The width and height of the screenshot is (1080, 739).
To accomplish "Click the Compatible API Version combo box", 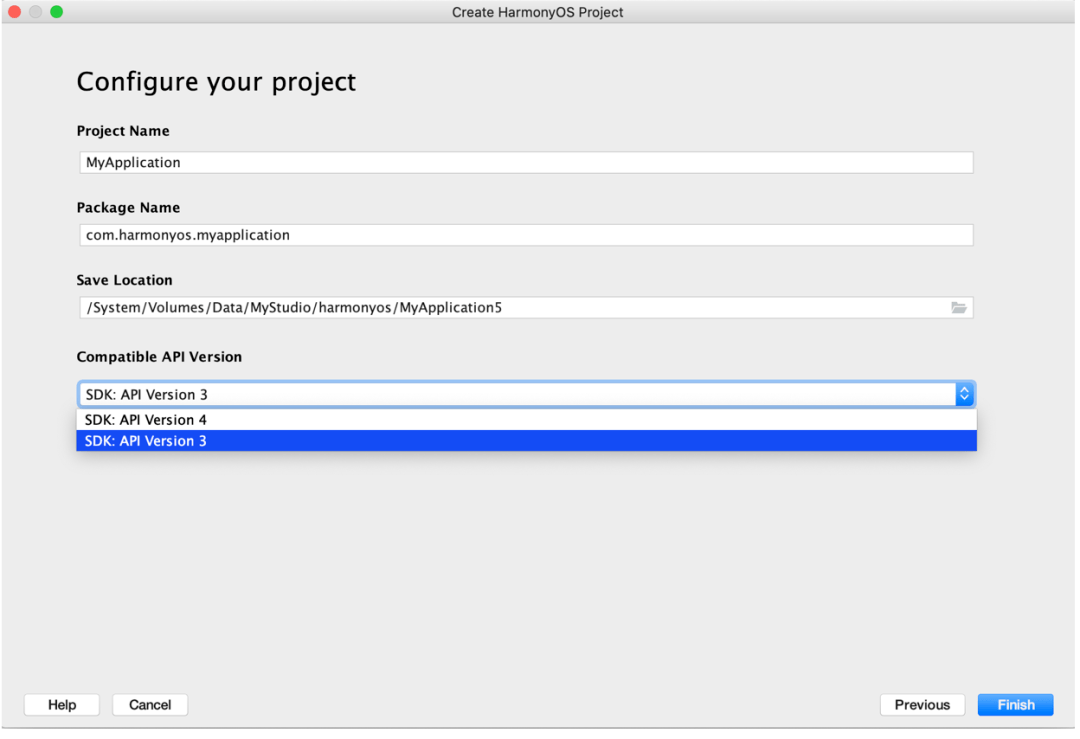I will pyautogui.click(x=526, y=394).
